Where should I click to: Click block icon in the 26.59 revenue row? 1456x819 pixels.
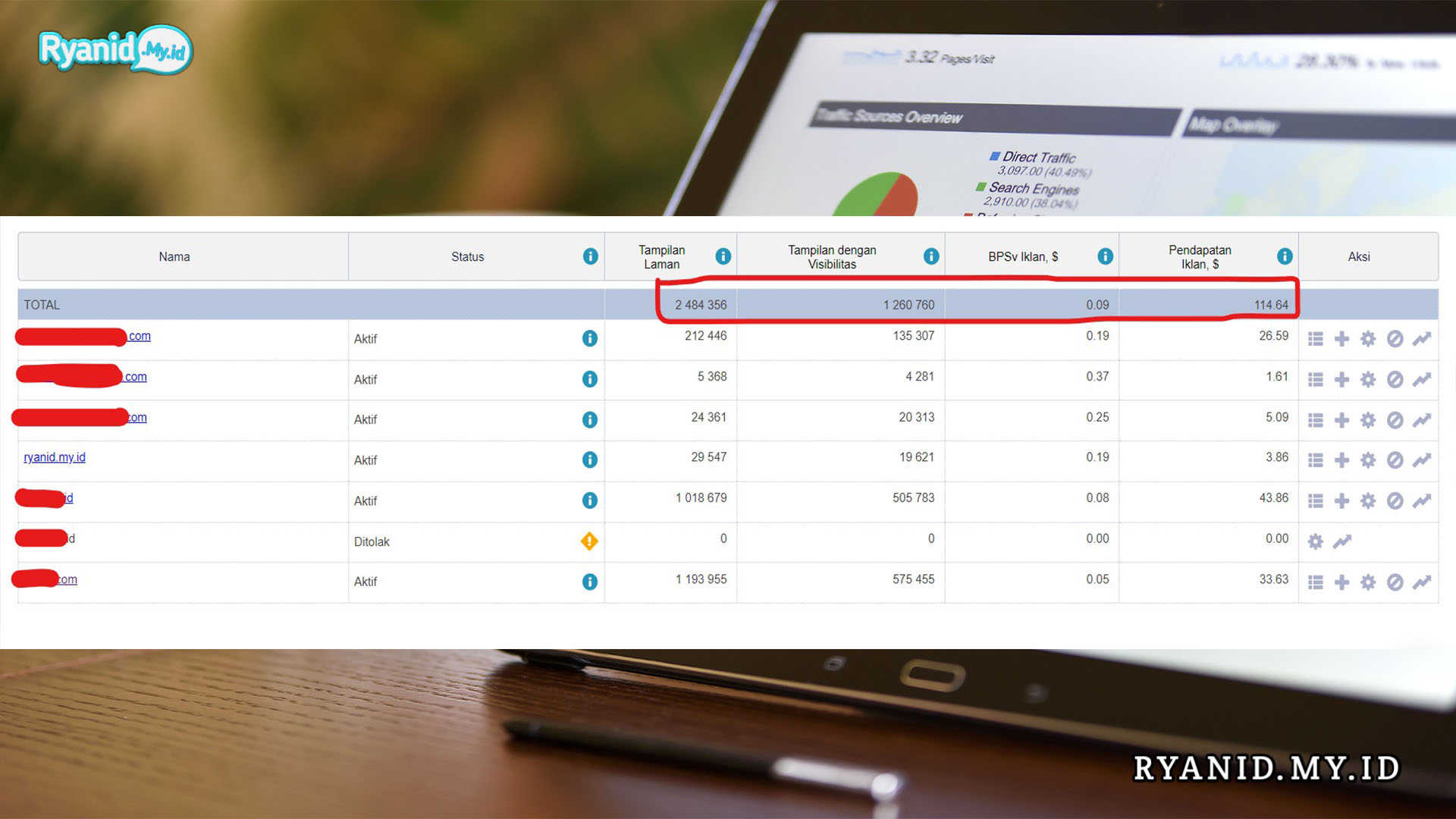point(1395,339)
